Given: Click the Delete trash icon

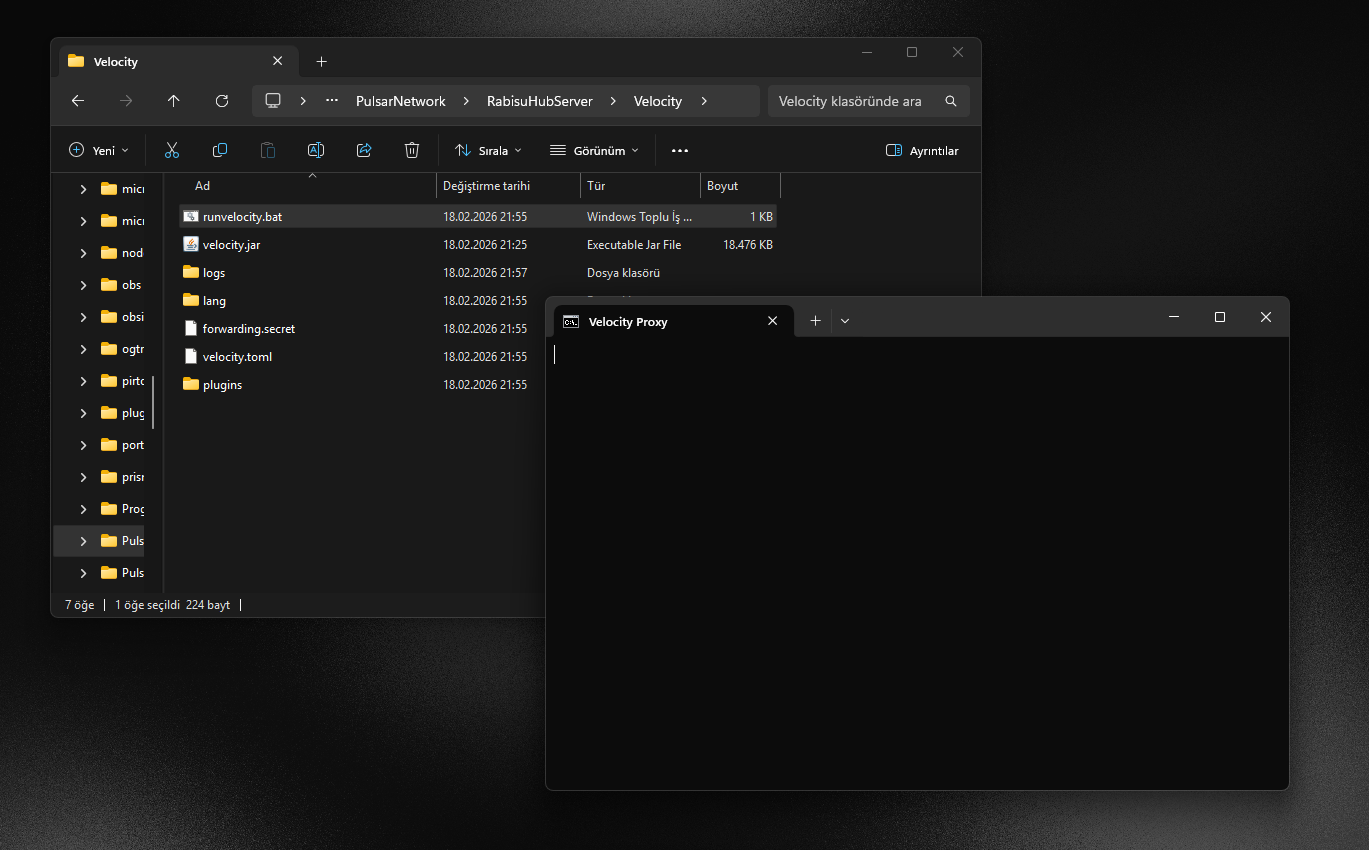Looking at the screenshot, I should [412, 150].
